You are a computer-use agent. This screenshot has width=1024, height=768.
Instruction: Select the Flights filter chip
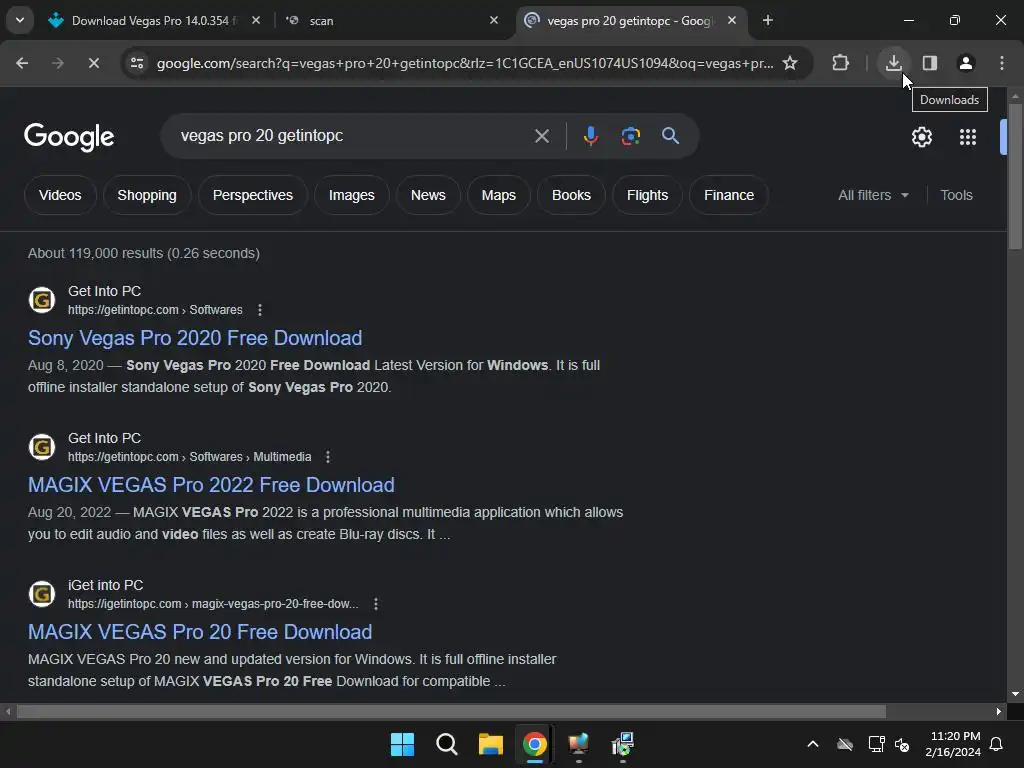(648, 195)
